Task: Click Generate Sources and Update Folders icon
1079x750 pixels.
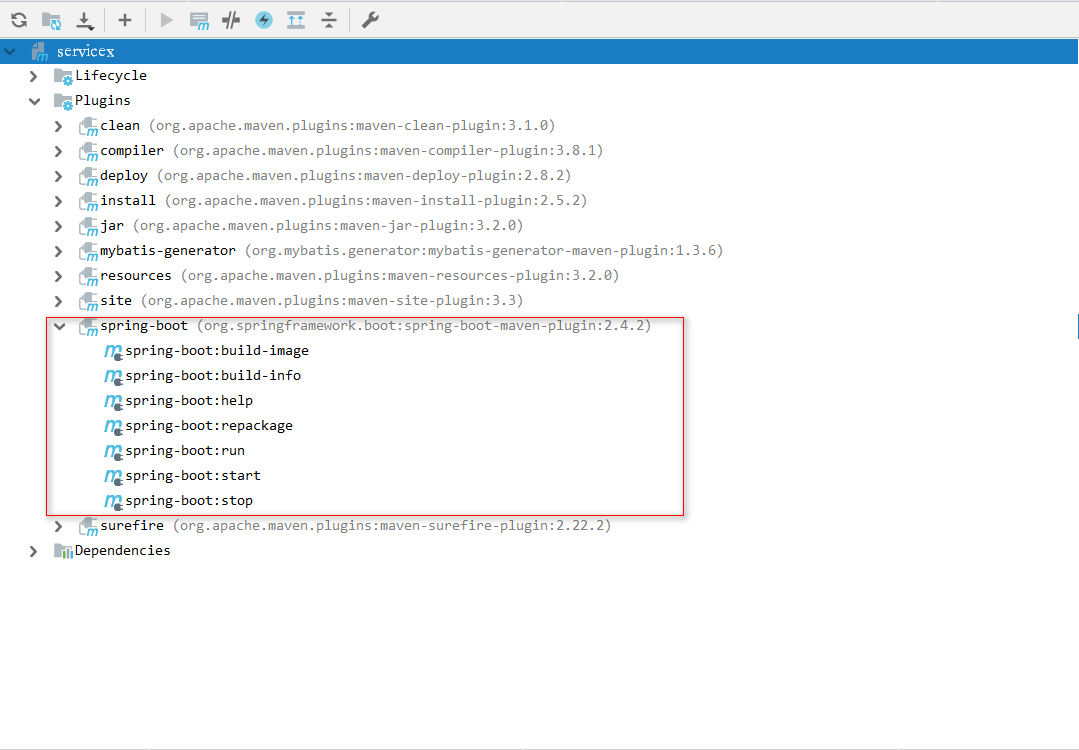Action: 52,21
